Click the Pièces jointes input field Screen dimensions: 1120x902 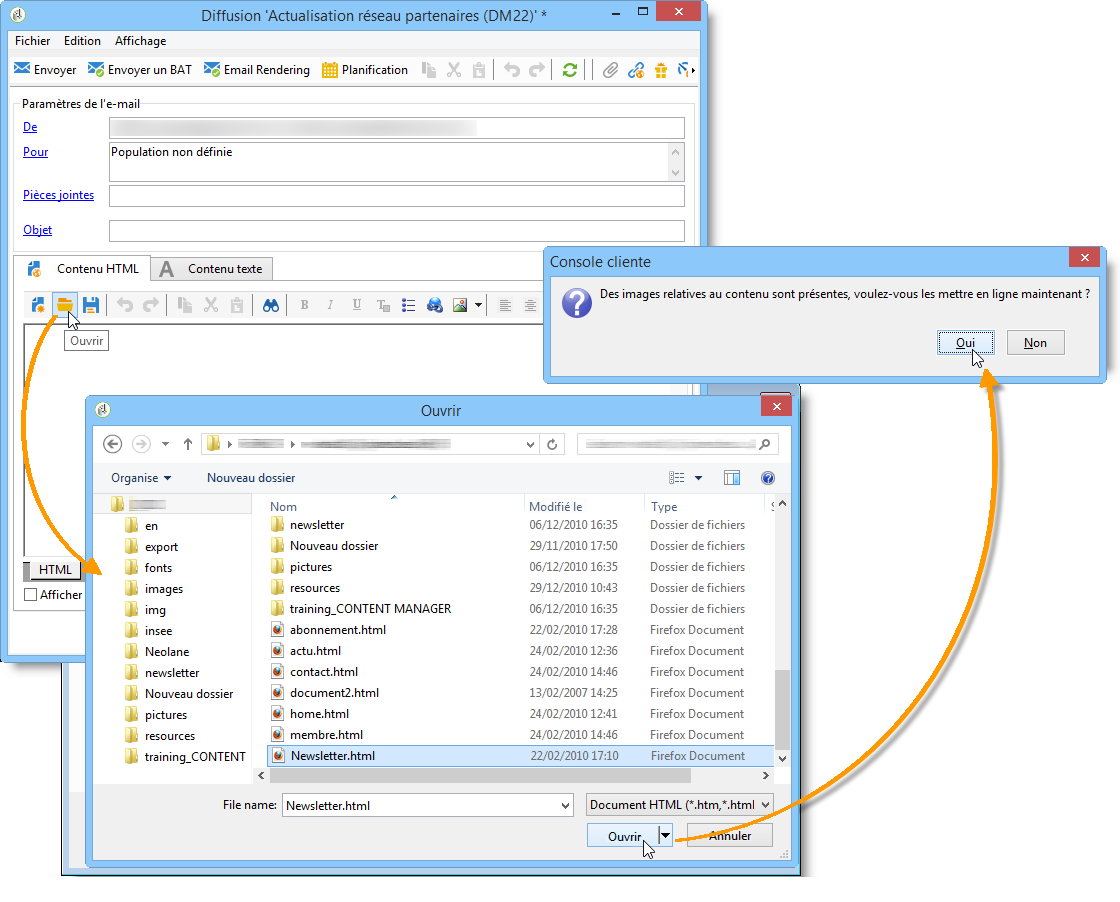click(x=396, y=196)
